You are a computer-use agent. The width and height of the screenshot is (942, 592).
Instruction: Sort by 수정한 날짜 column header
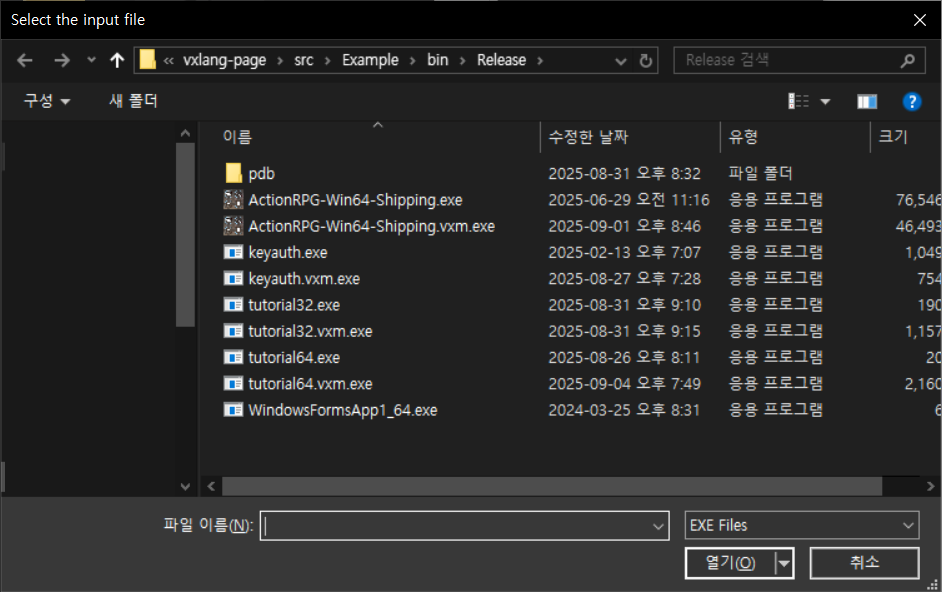coord(588,137)
